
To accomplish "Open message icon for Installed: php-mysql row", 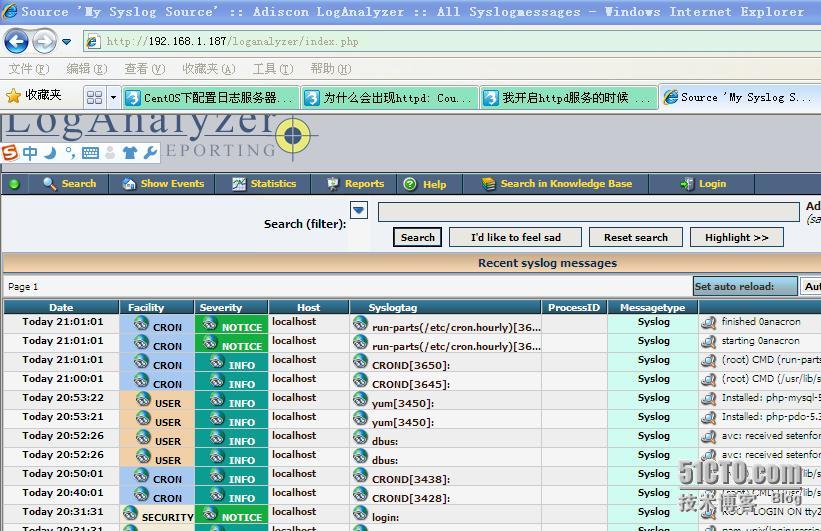I will (709, 399).
